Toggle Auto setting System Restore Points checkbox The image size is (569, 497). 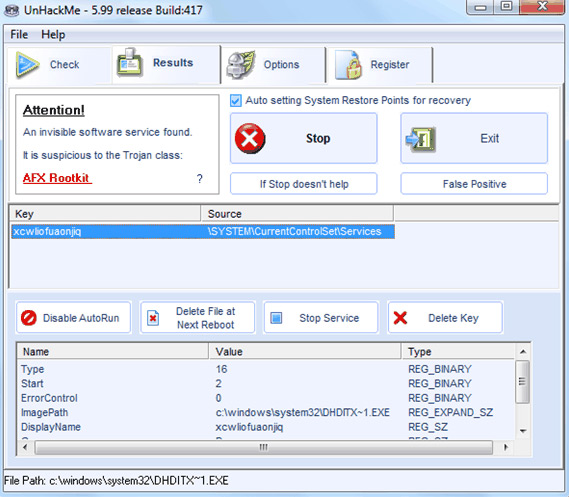tap(236, 100)
